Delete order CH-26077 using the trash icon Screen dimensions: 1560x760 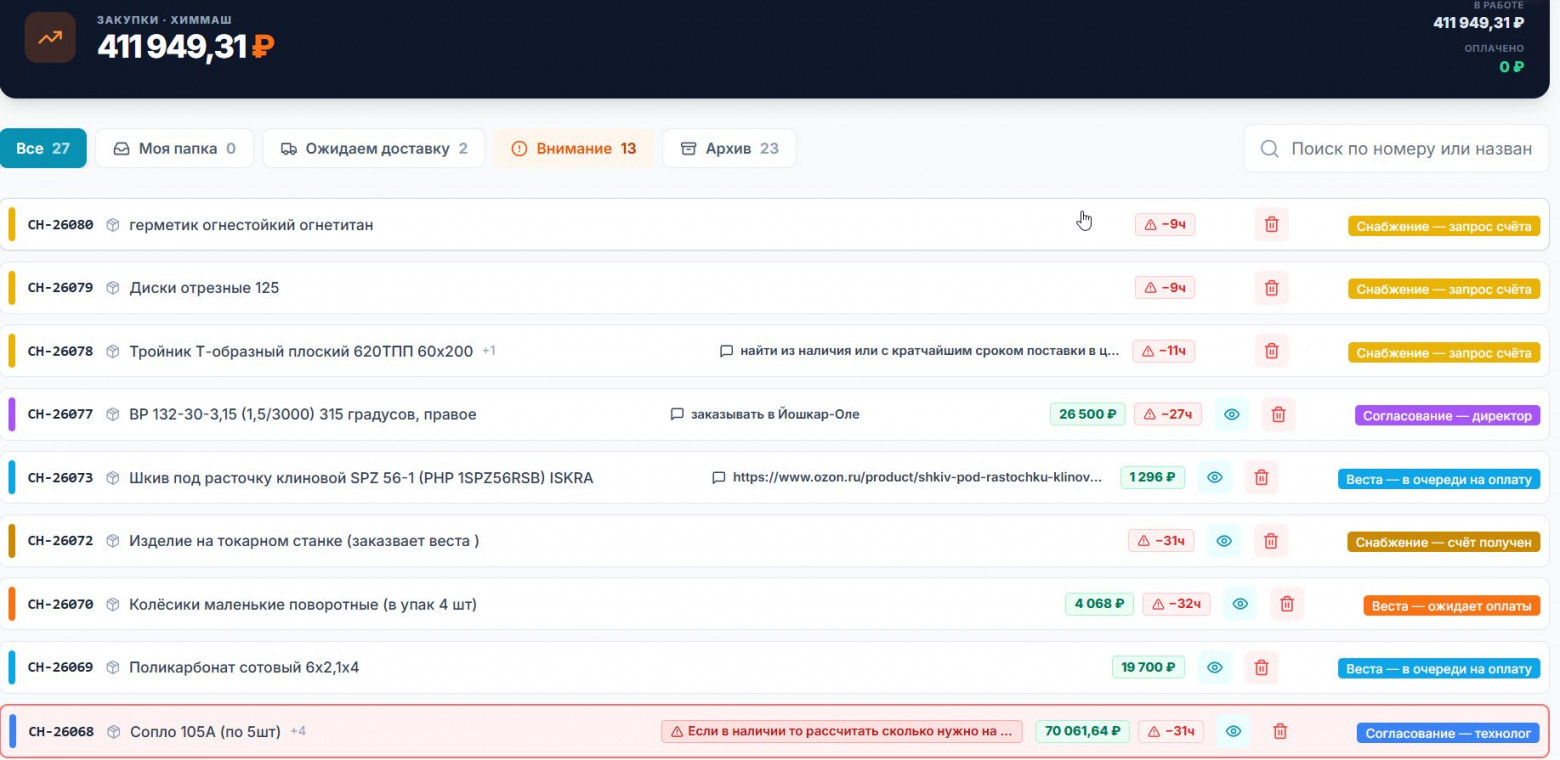[1278, 414]
